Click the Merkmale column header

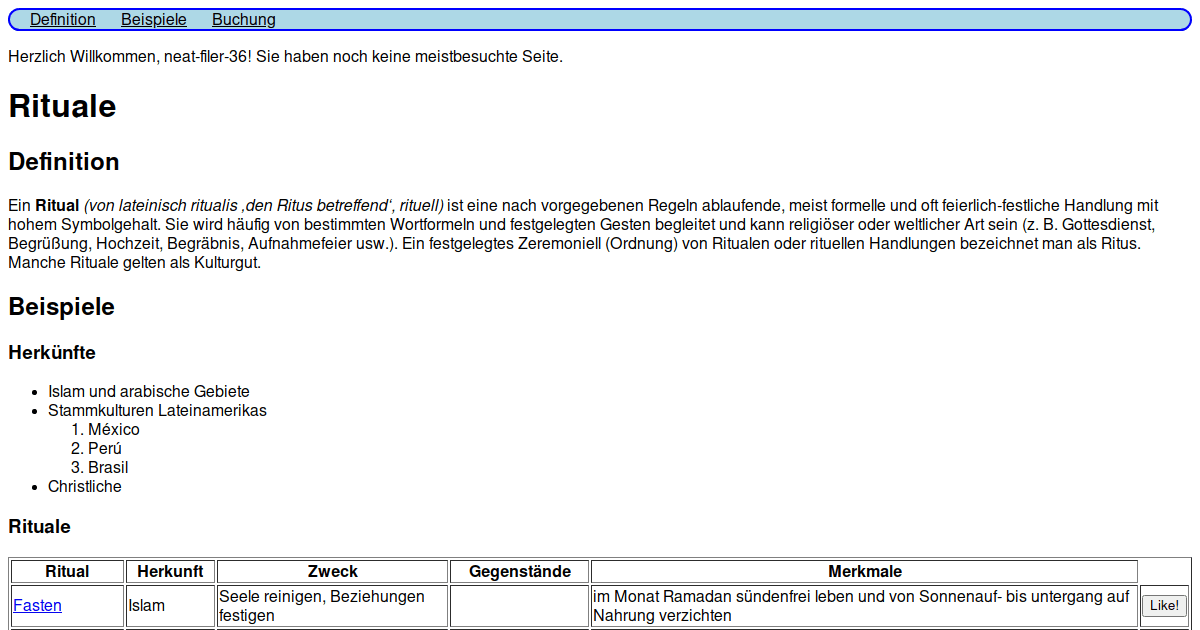pyautogui.click(x=865, y=571)
